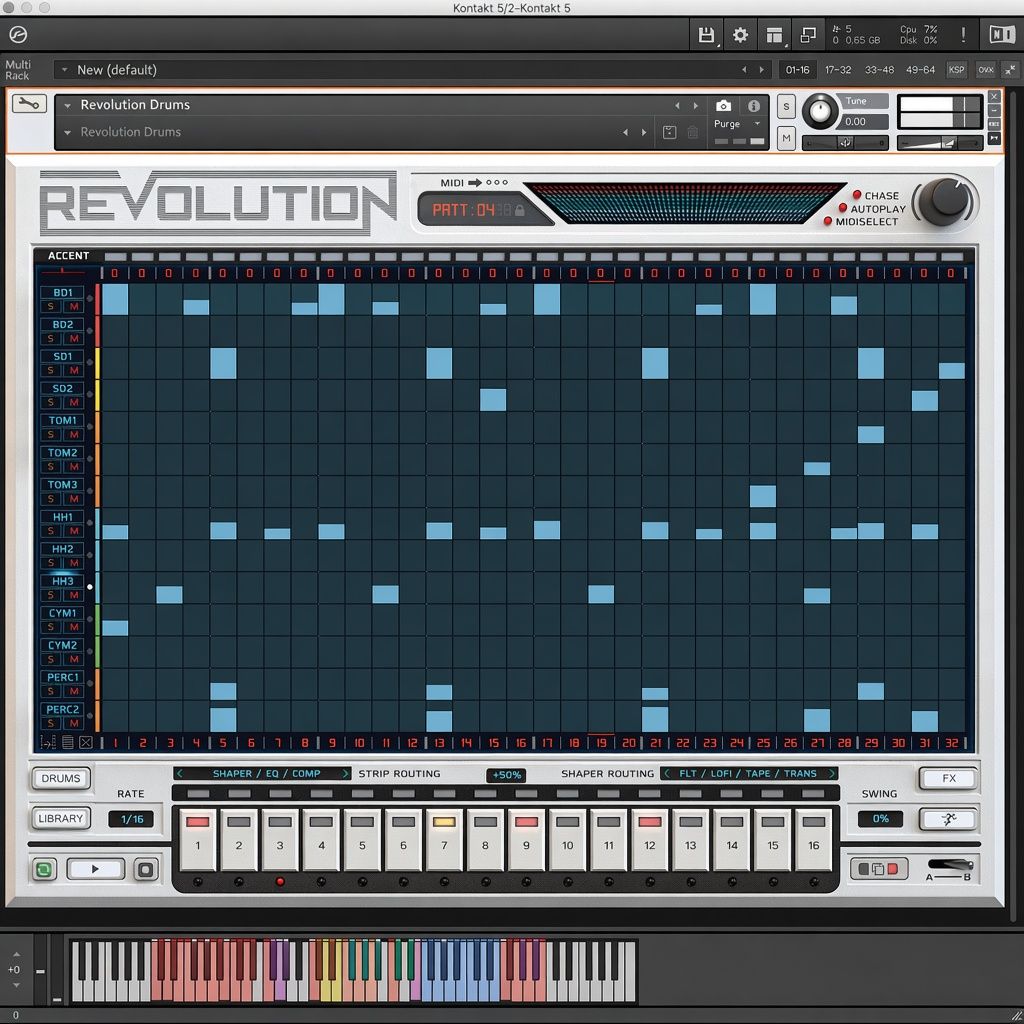Click the copy paste pattern icon

click(878, 869)
